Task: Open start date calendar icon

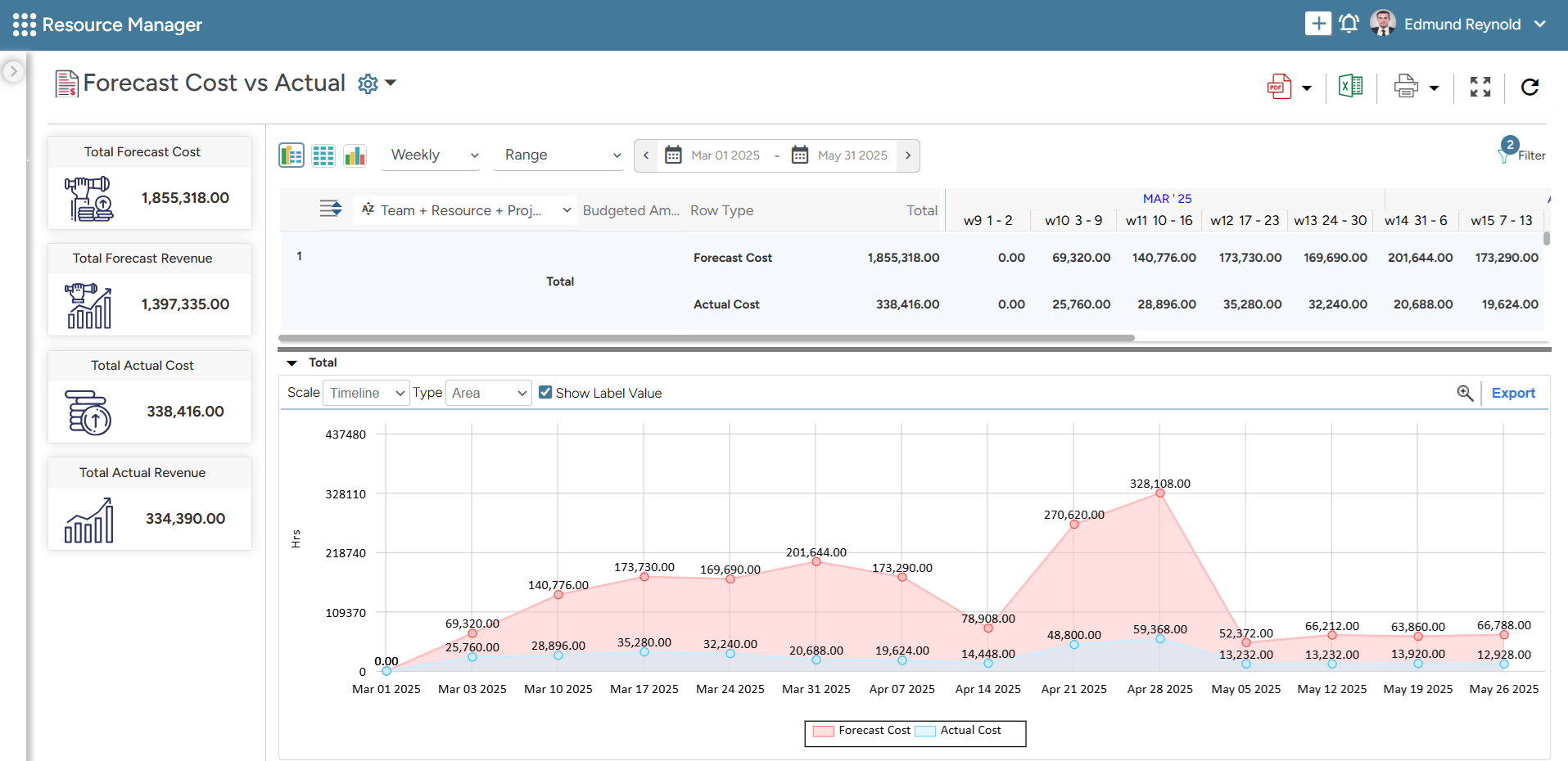Action: [x=673, y=155]
